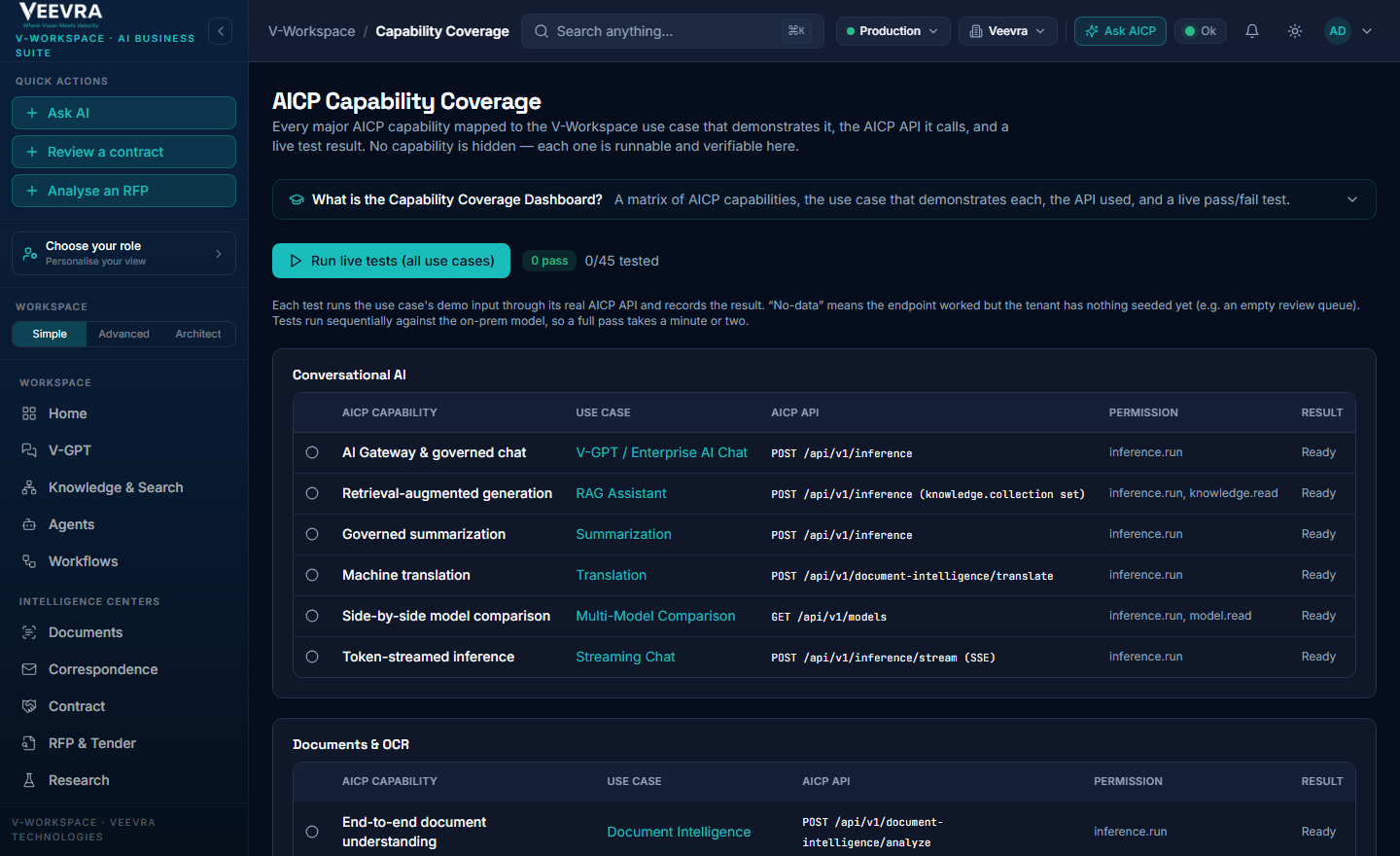Click the Agents robot icon
The height and width of the screenshot is (856, 1400).
click(29, 524)
